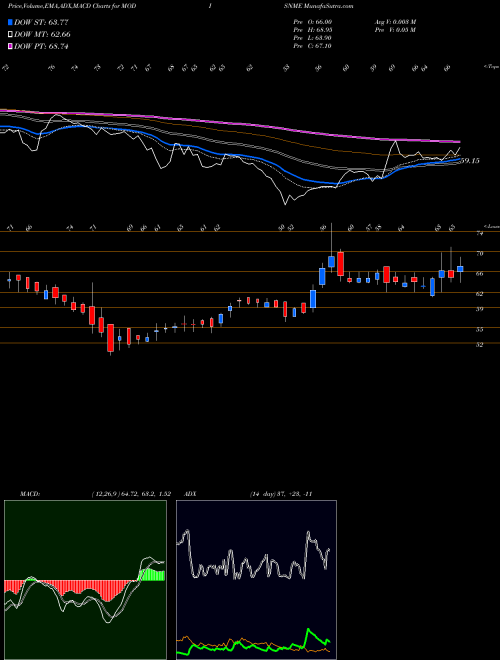Click the MACD: panel heading
The image size is (500, 660).
30,494
